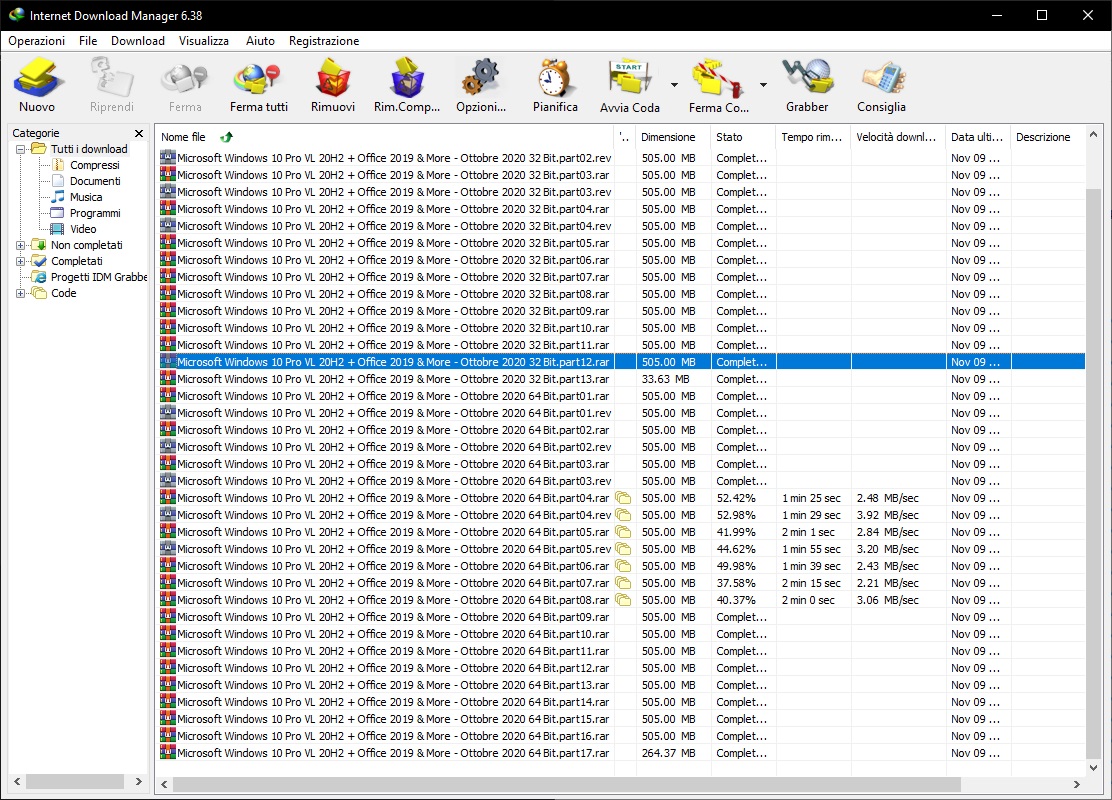This screenshot has width=1112, height=800.
Task: Click queue icon on 64 Bit.part04.rar row
Action: pyautogui.click(x=623, y=498)
